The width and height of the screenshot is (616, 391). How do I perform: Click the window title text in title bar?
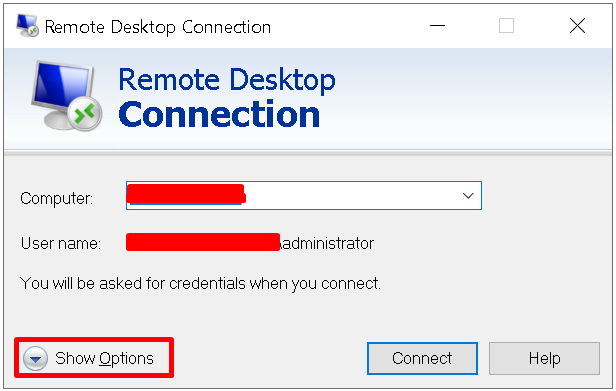158,27
